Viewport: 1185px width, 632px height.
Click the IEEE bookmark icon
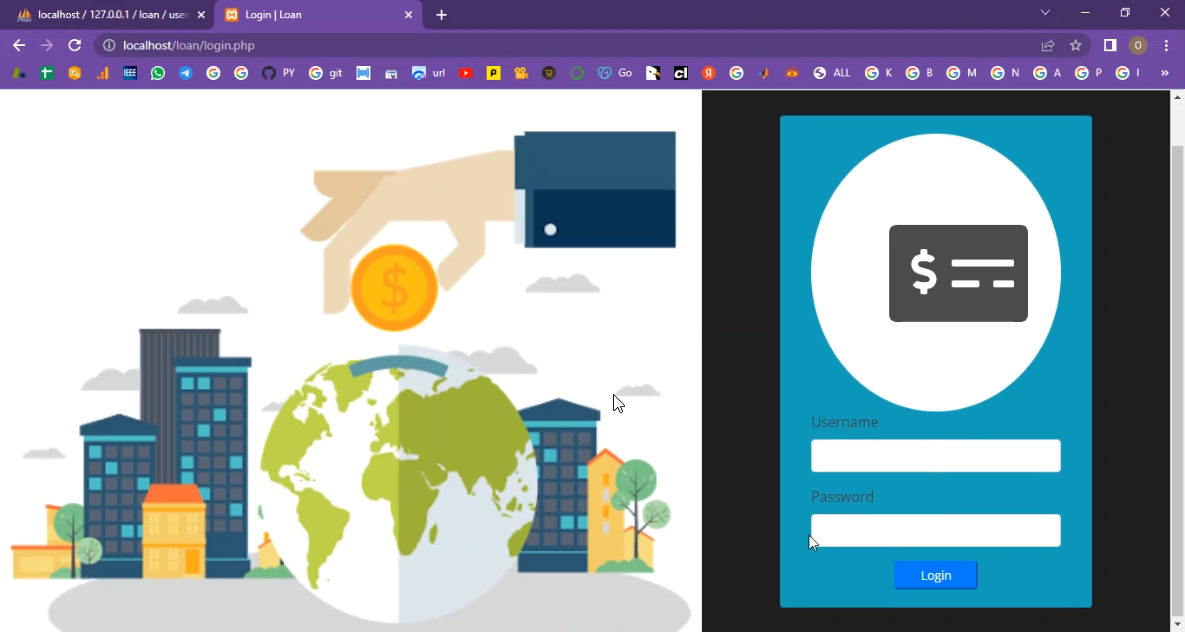[x=130, y=73]
